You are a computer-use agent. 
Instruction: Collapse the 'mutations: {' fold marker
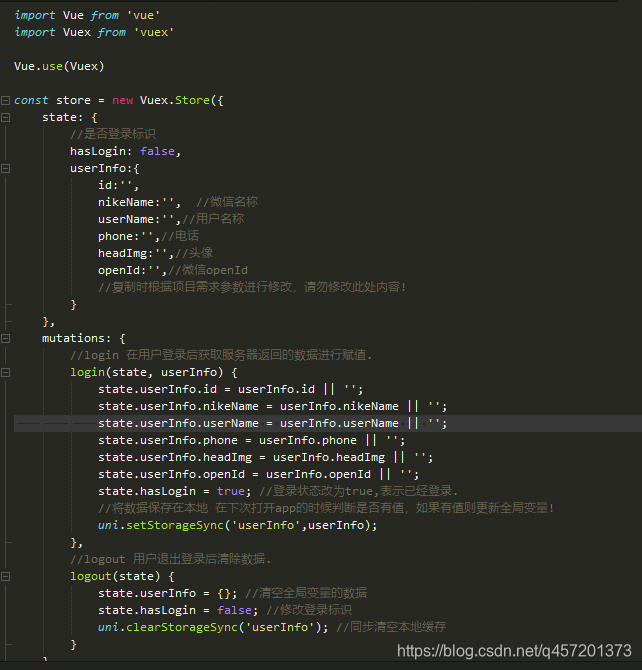(x=6, y=338)
